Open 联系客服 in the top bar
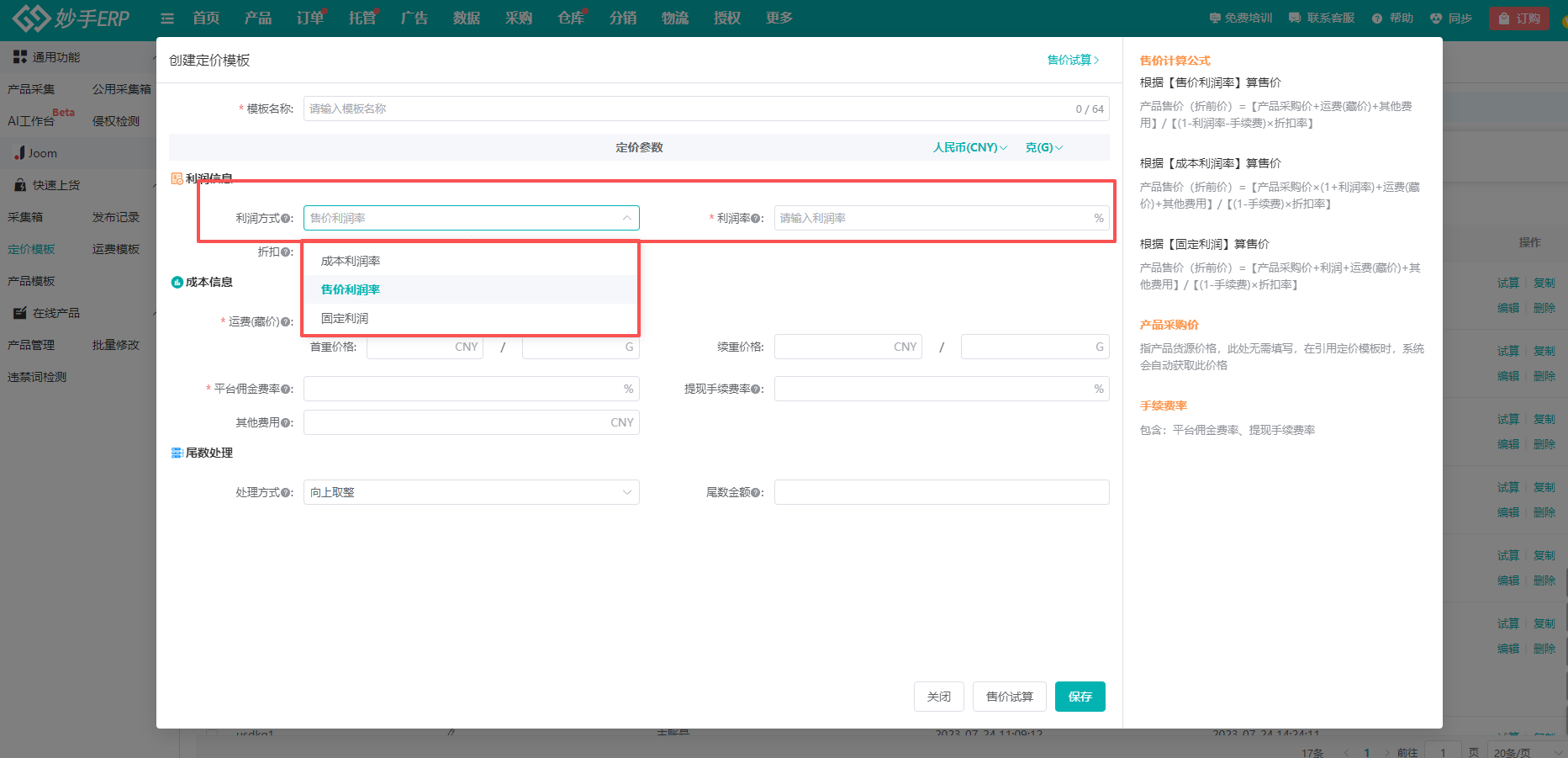 pos(1322,18)
